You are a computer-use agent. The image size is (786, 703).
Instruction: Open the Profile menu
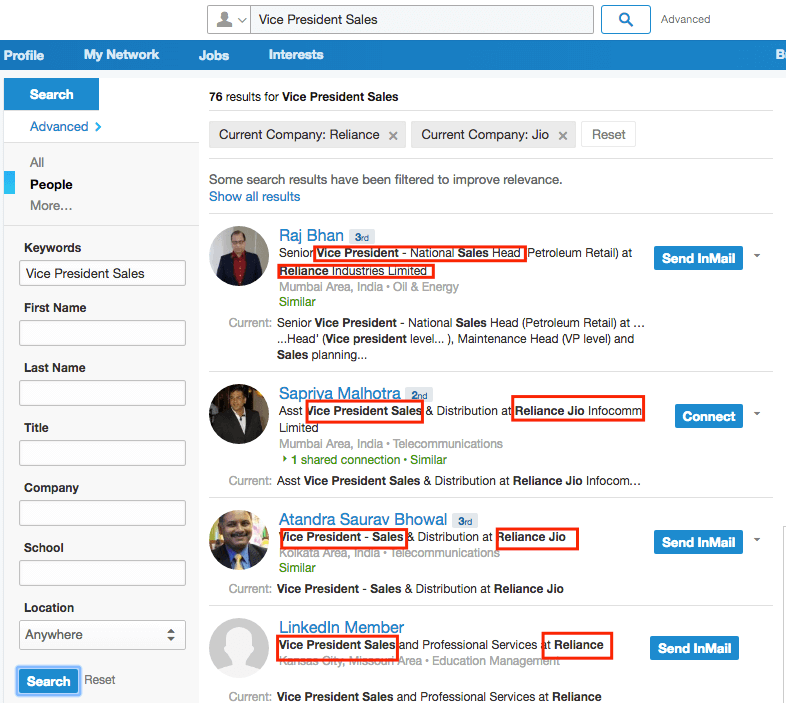tap(24, 55)
